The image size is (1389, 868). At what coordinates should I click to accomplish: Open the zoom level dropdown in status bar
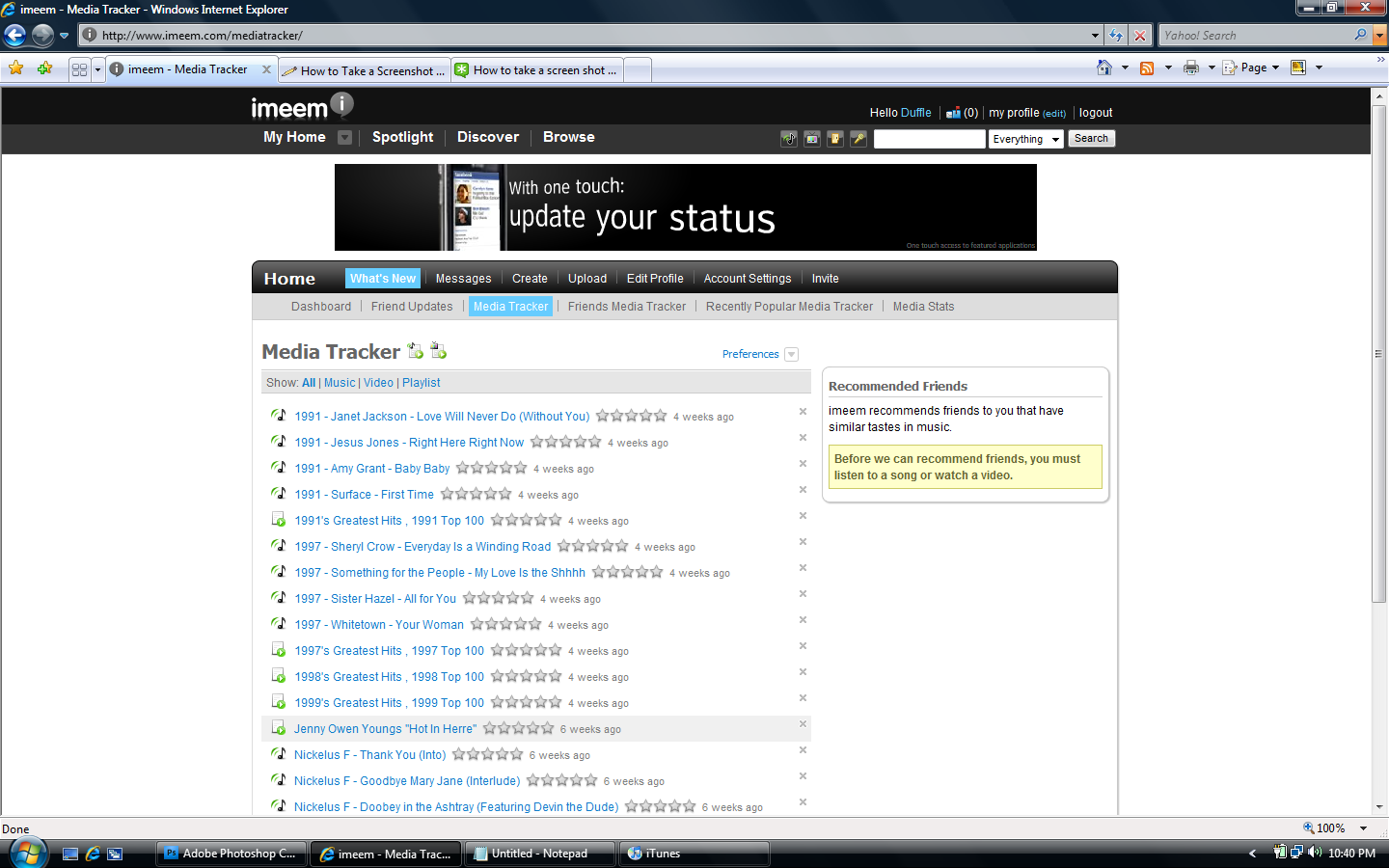click(x=1363, y=828)
